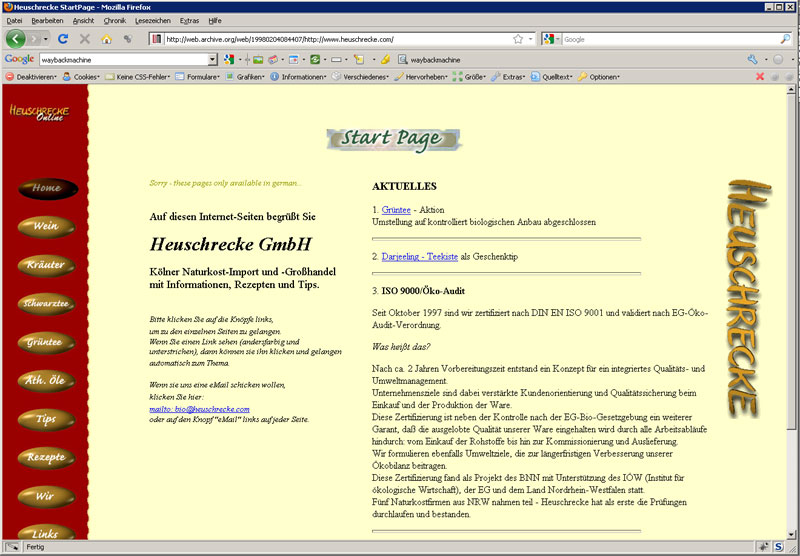Click the vertical scrollbar thumb
The width and height of the screenshot is (800, 556).
coord(791,261)
